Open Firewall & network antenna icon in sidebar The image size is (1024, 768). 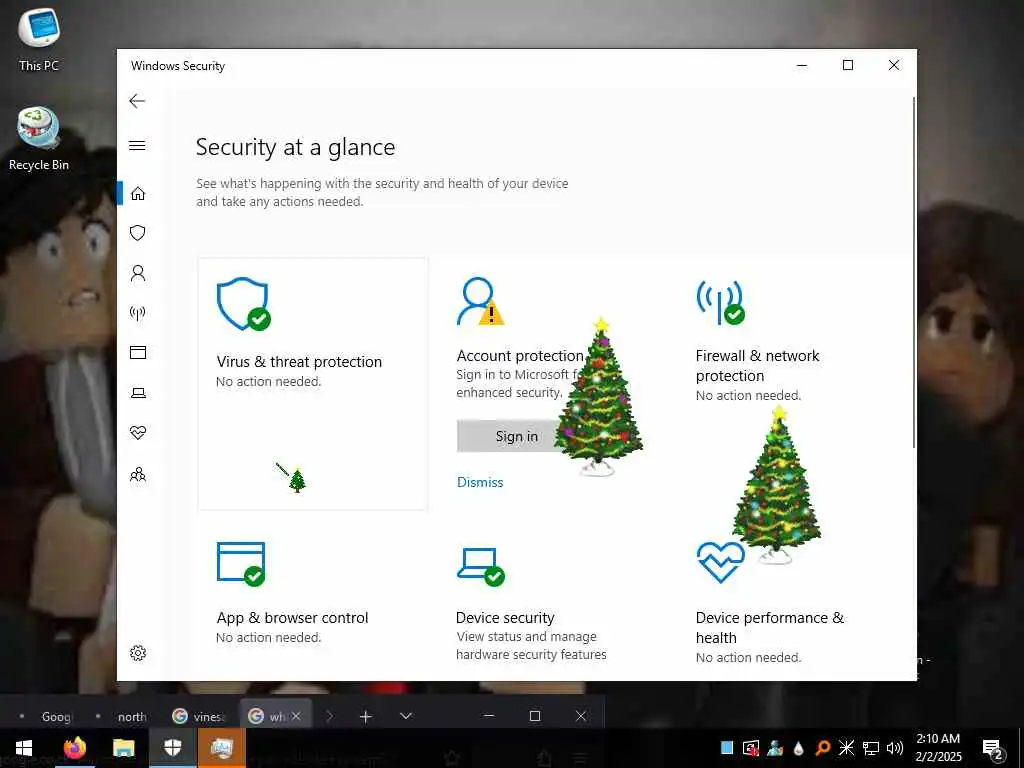pos(137,313)
